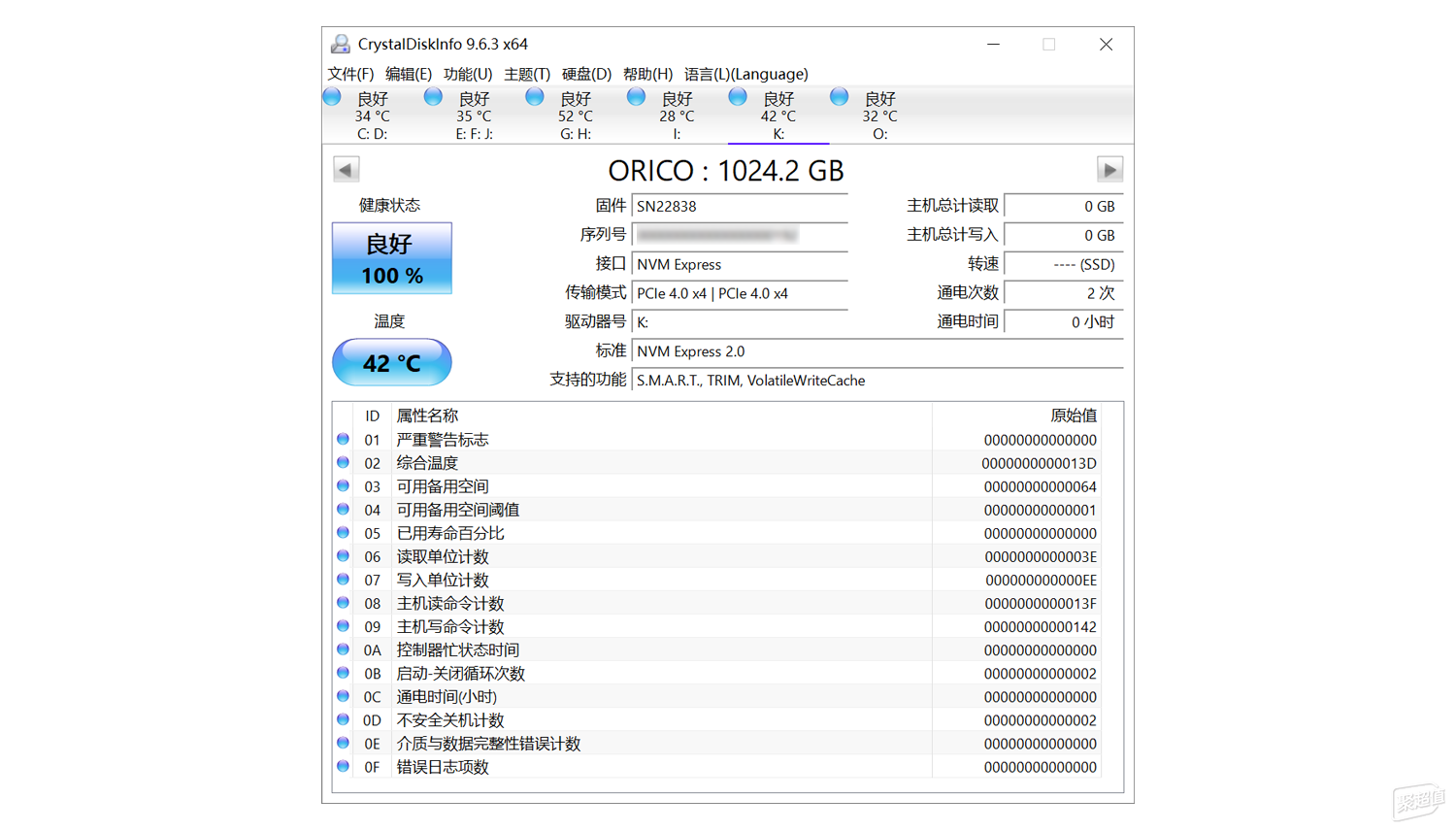Open the 帮助(H) menu
This screenshot has width=1456, height=832.
[x=647, y=74]
